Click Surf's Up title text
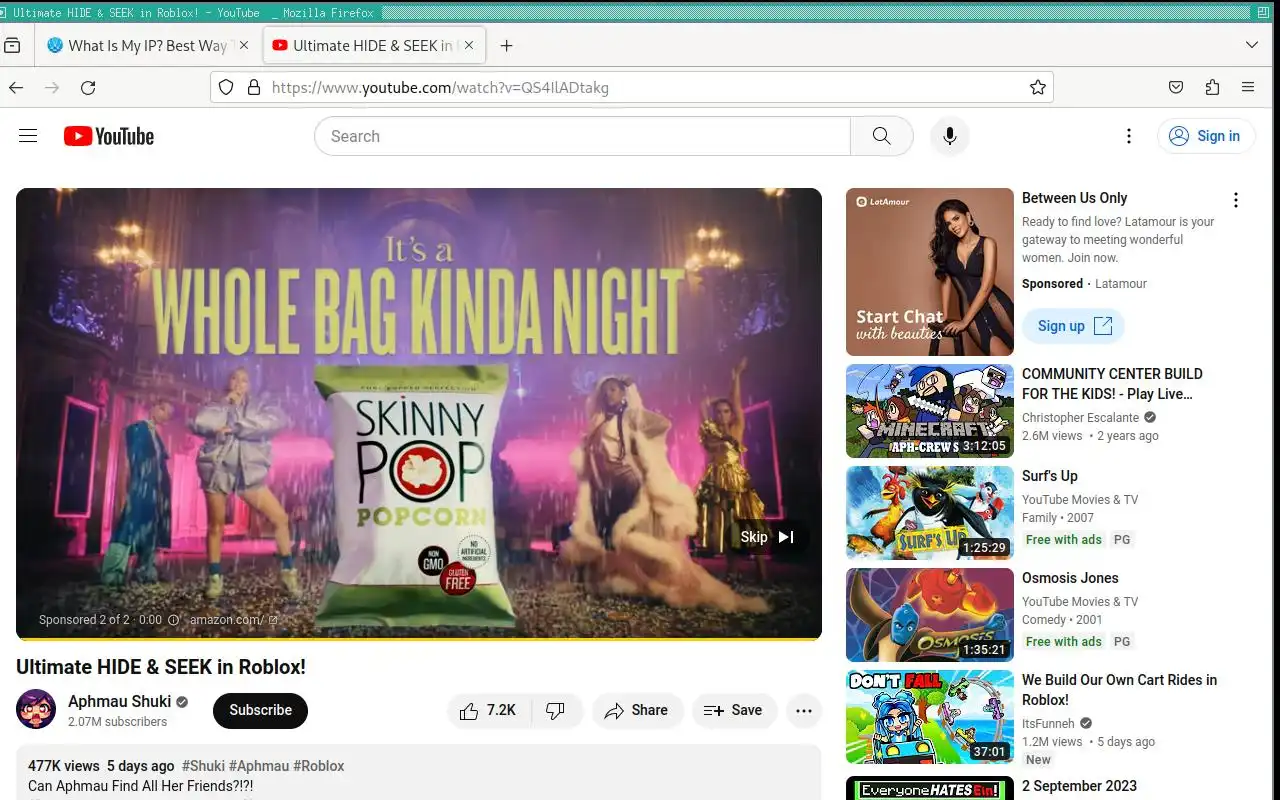The width and height of the screenshot is (1280, 800). 1050,476
